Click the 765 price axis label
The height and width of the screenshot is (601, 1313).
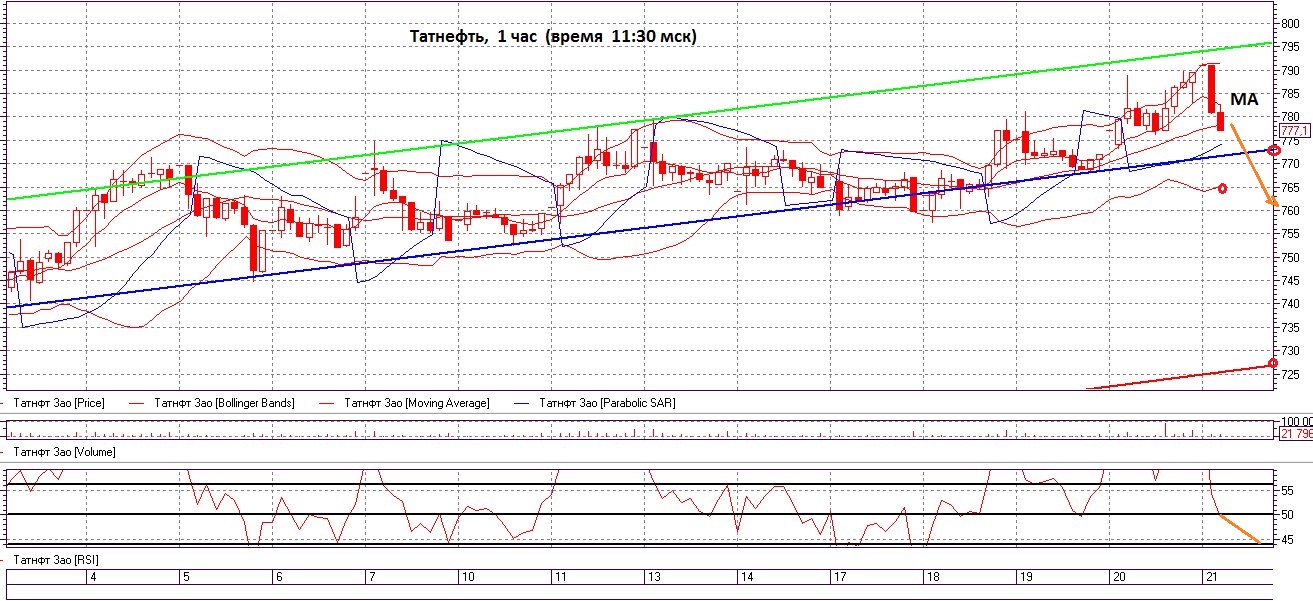click(x=1291, y=187)
